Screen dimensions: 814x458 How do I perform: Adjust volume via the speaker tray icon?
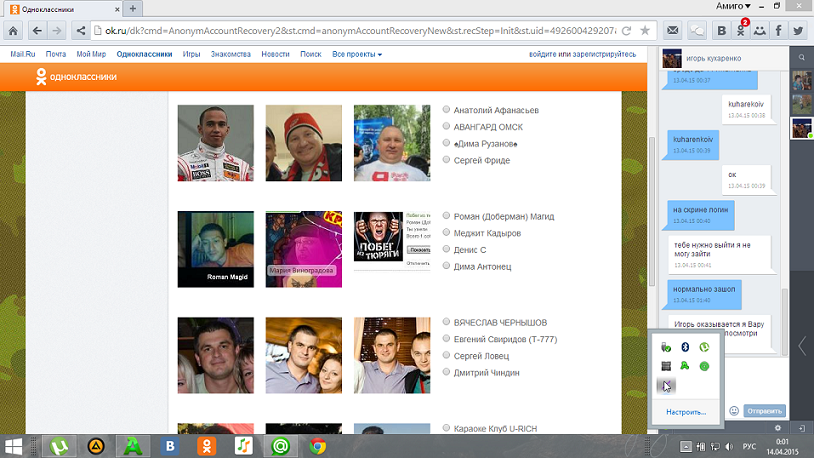coord(729,447)
